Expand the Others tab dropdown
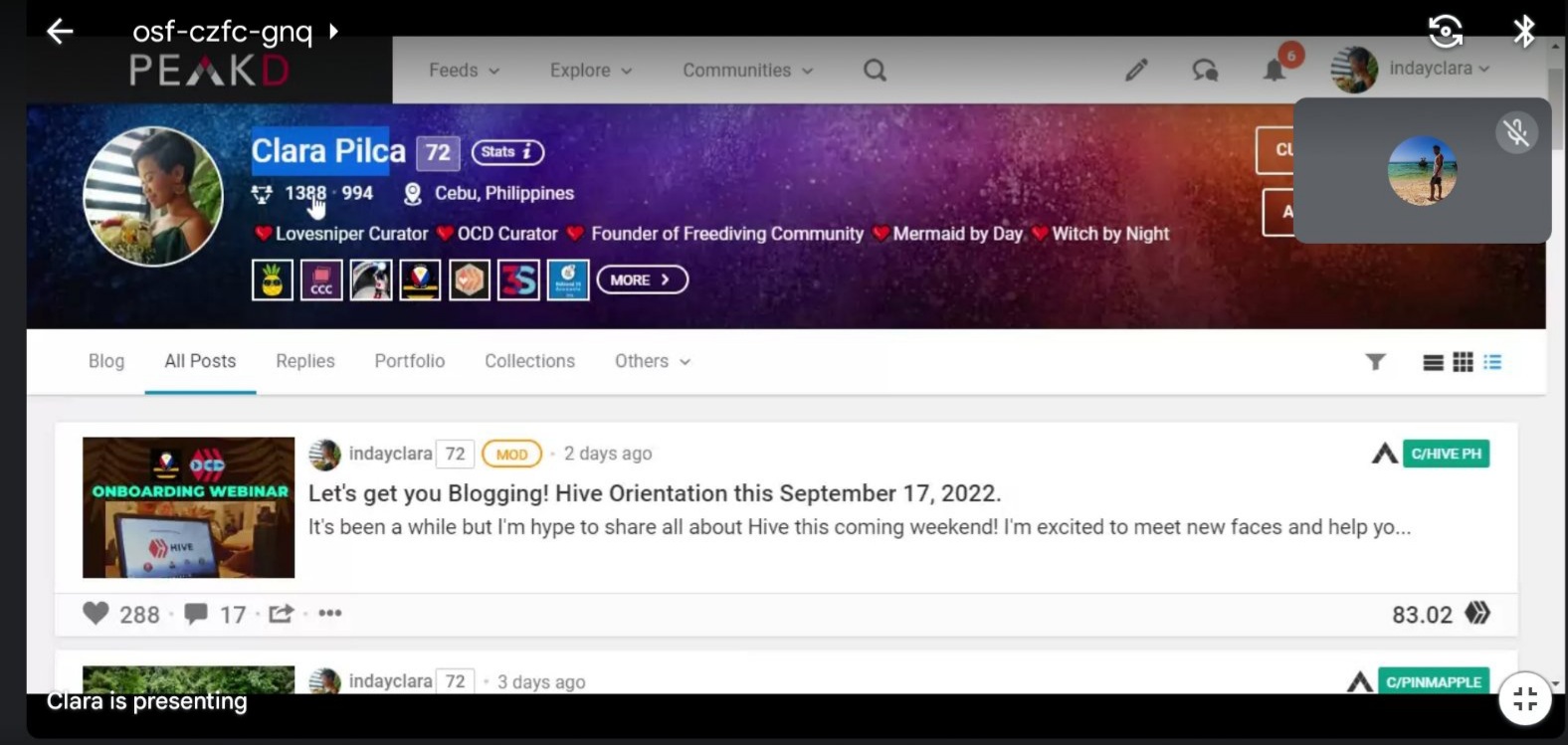The image size is (1568, 745). pyautogui.click(x=653, y=361)
